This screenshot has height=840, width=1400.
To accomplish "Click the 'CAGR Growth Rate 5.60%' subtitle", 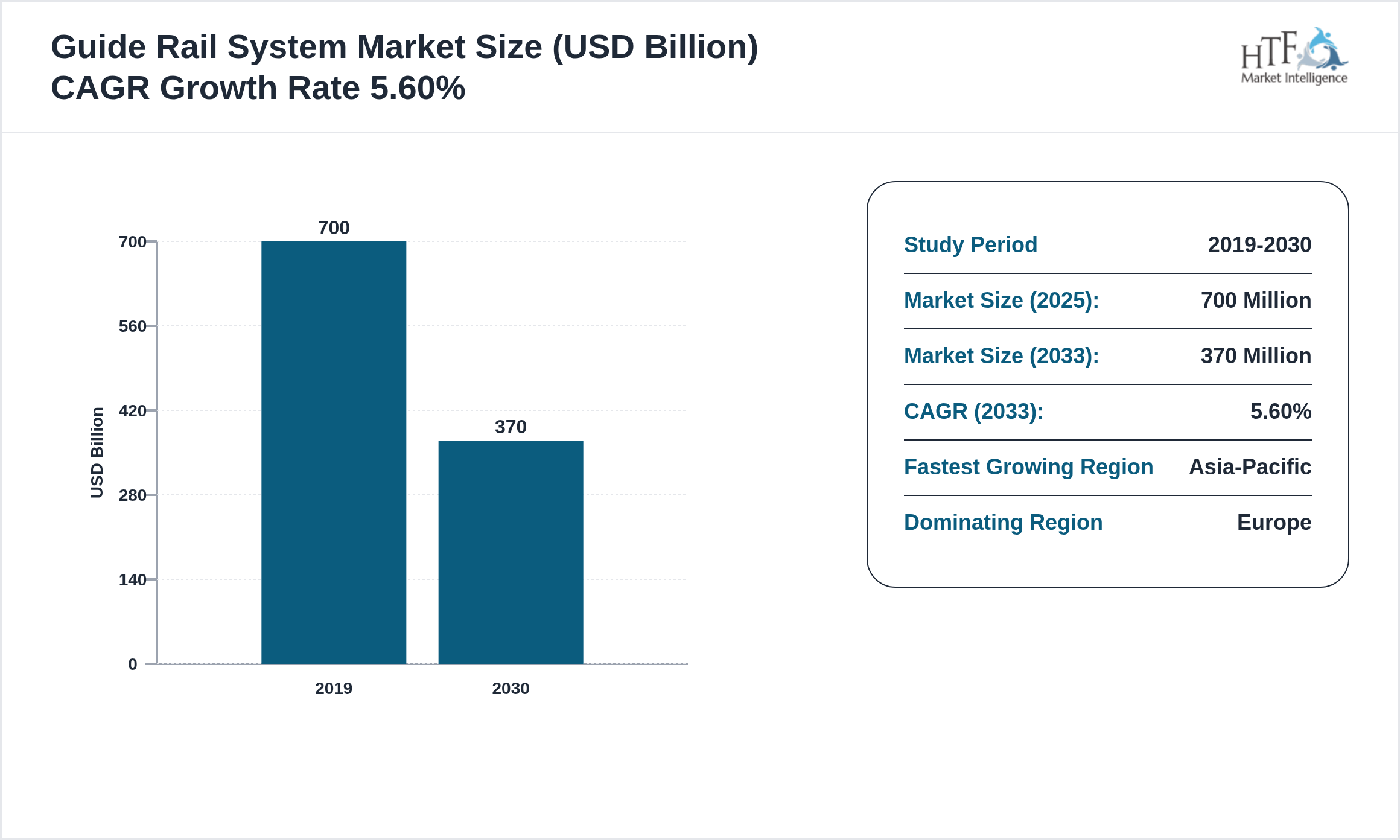I will [x=258, y=88].
